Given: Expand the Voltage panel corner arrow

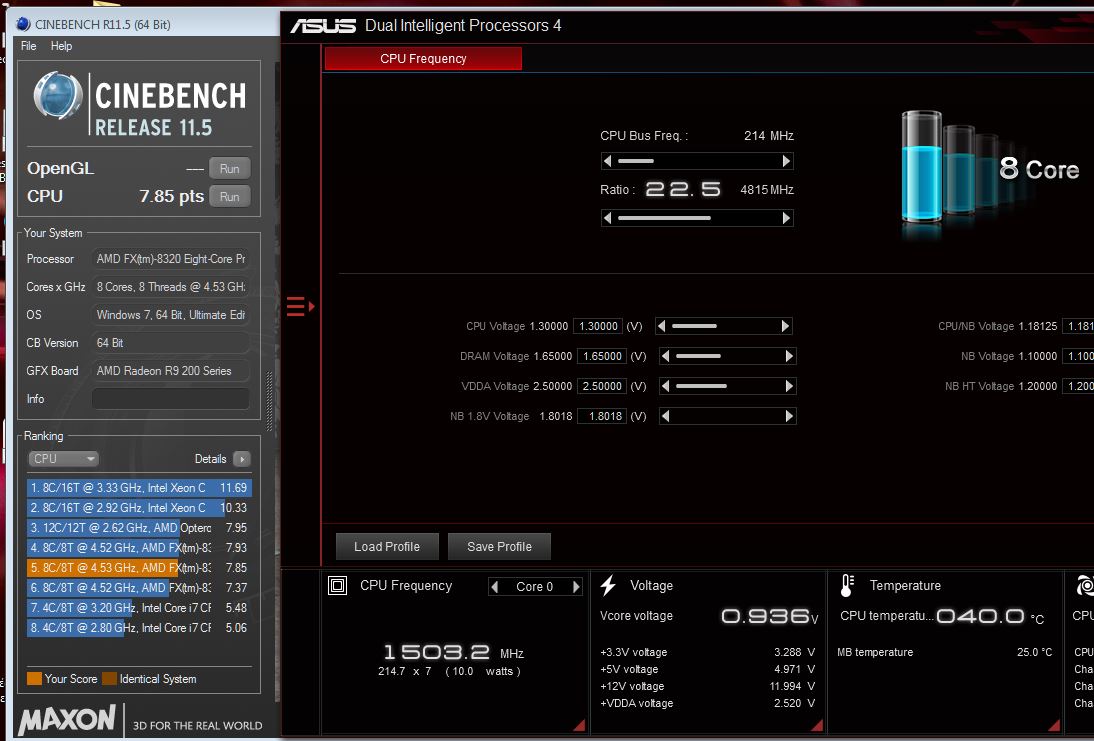Looking at the screenshot, I should click(817, 725).
